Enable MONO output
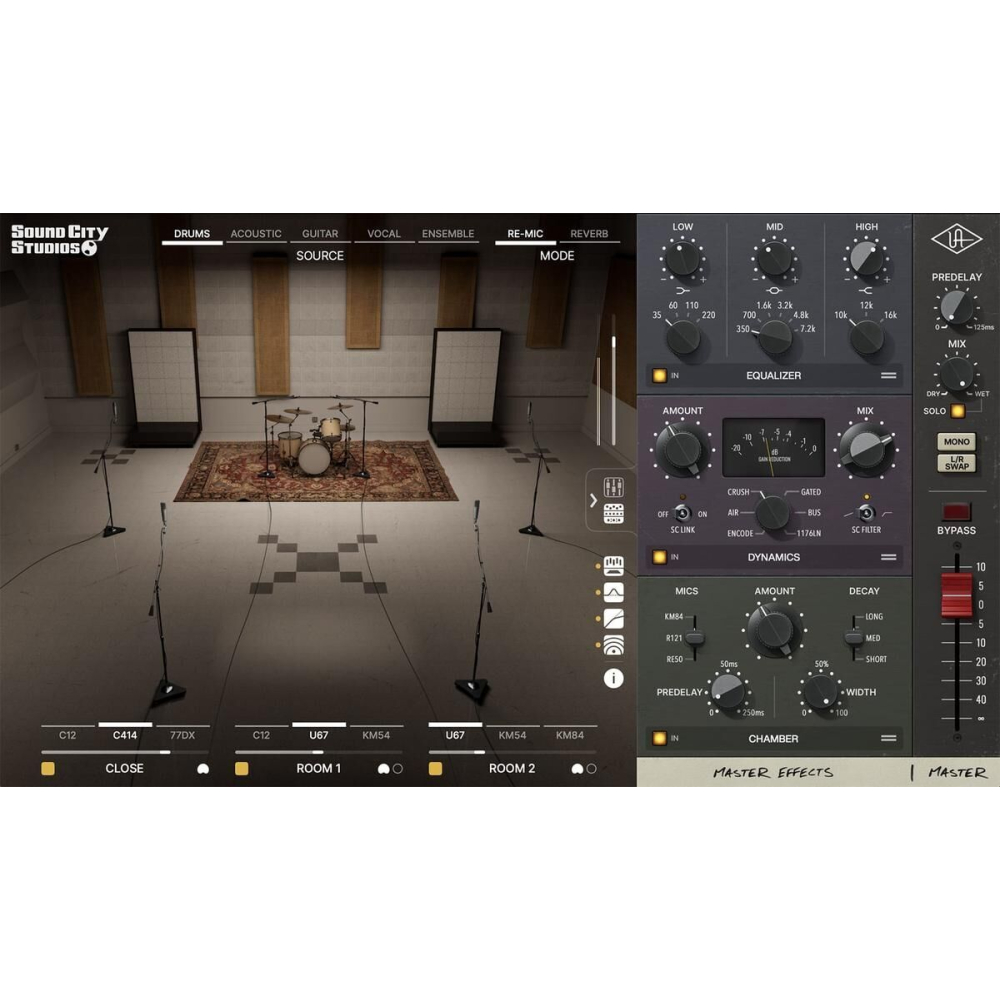 click(957, 440)
